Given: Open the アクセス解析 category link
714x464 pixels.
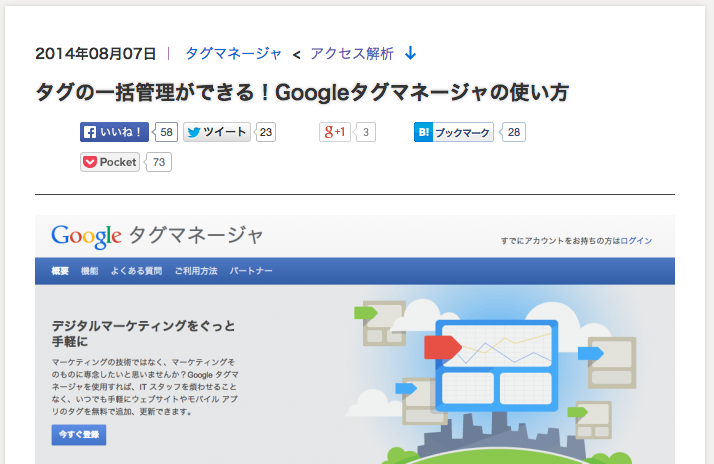Looking at the screenshot, I should 352,54.
